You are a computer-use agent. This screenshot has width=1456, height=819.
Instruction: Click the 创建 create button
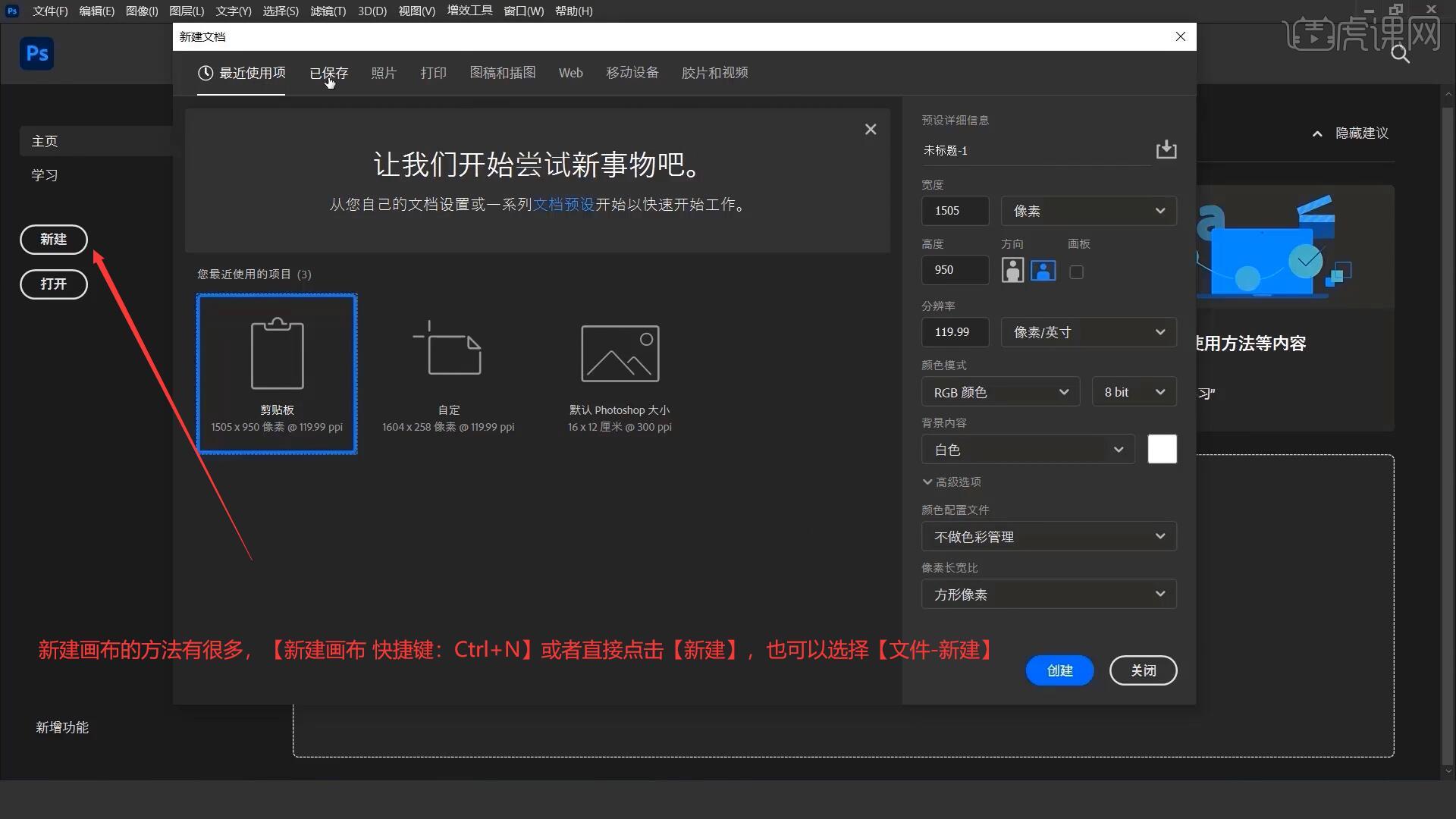[x=1059, y=670]
